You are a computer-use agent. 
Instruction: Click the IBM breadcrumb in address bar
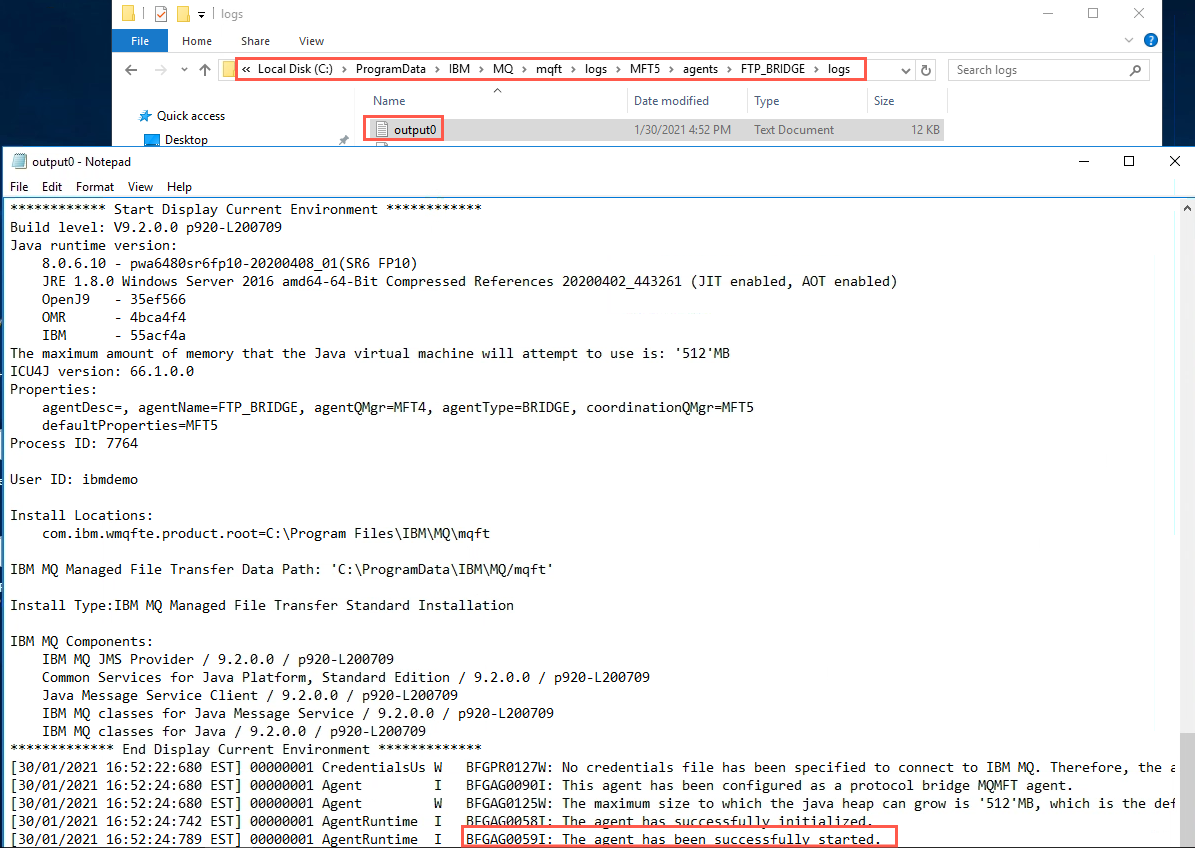[x=459, y=69]
